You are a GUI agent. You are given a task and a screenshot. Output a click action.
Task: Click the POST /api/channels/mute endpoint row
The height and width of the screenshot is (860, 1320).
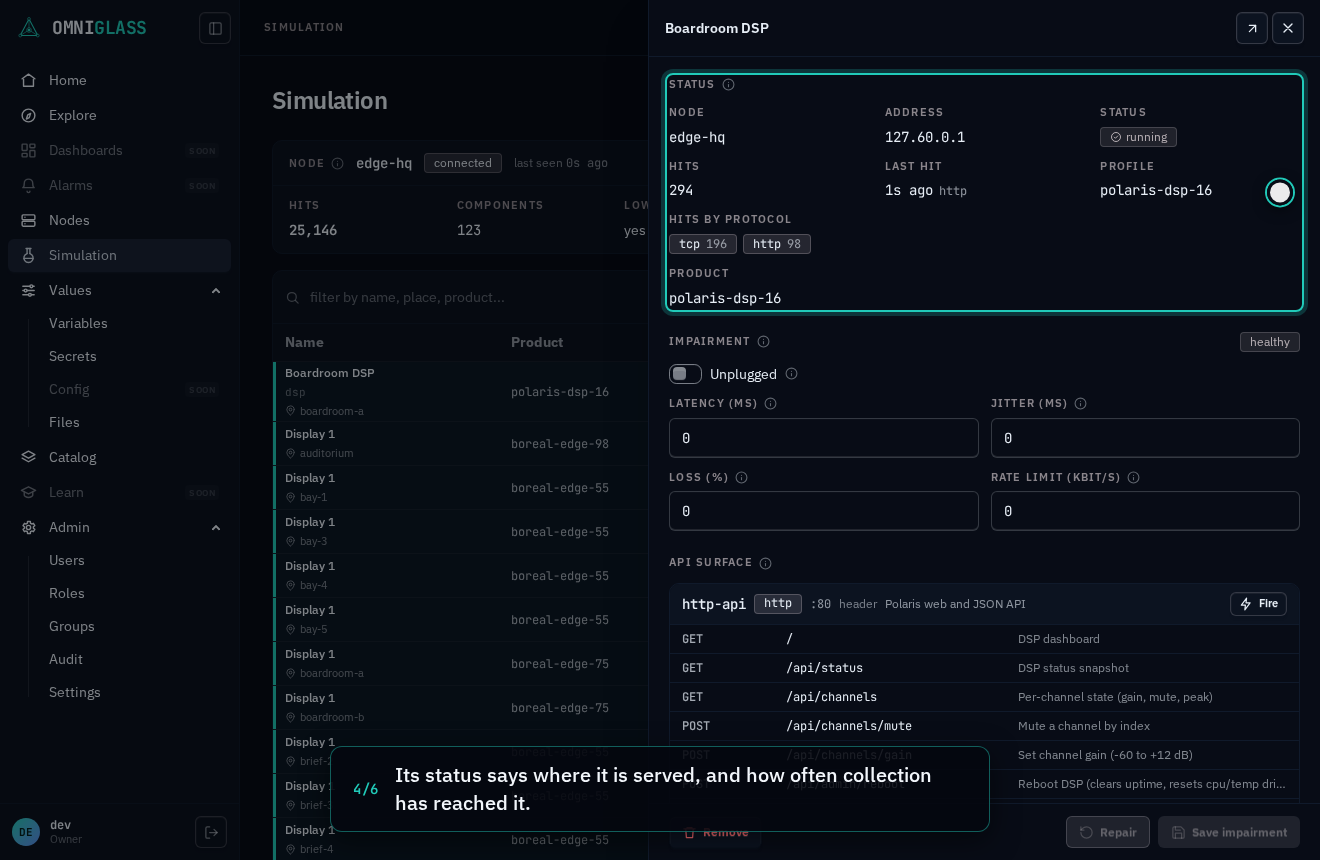tap(984, 726)
